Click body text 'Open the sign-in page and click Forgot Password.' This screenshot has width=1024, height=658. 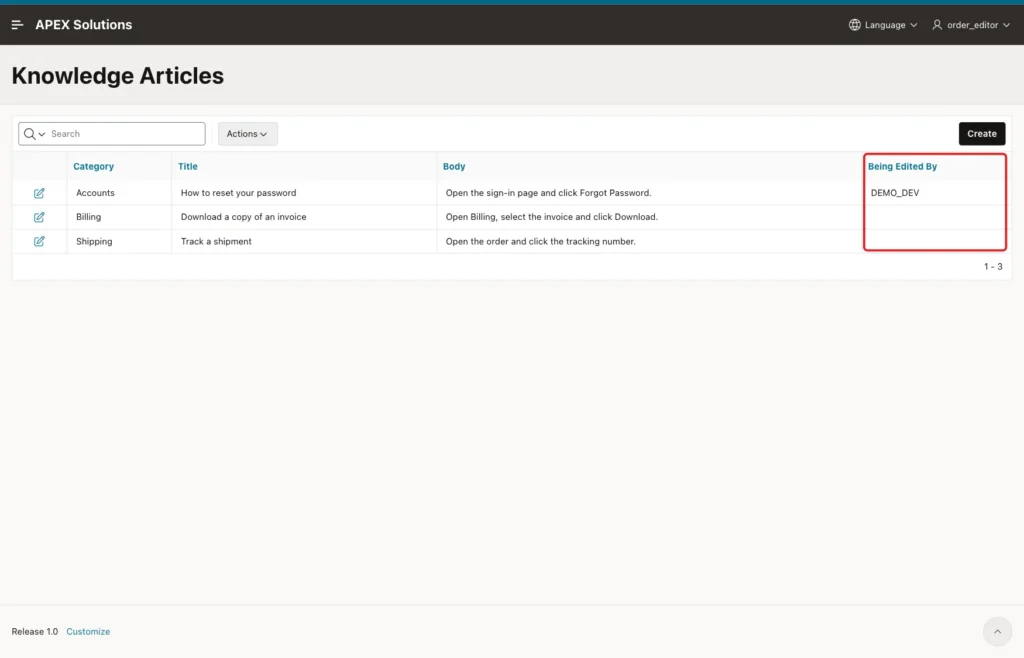coord(548,193)
